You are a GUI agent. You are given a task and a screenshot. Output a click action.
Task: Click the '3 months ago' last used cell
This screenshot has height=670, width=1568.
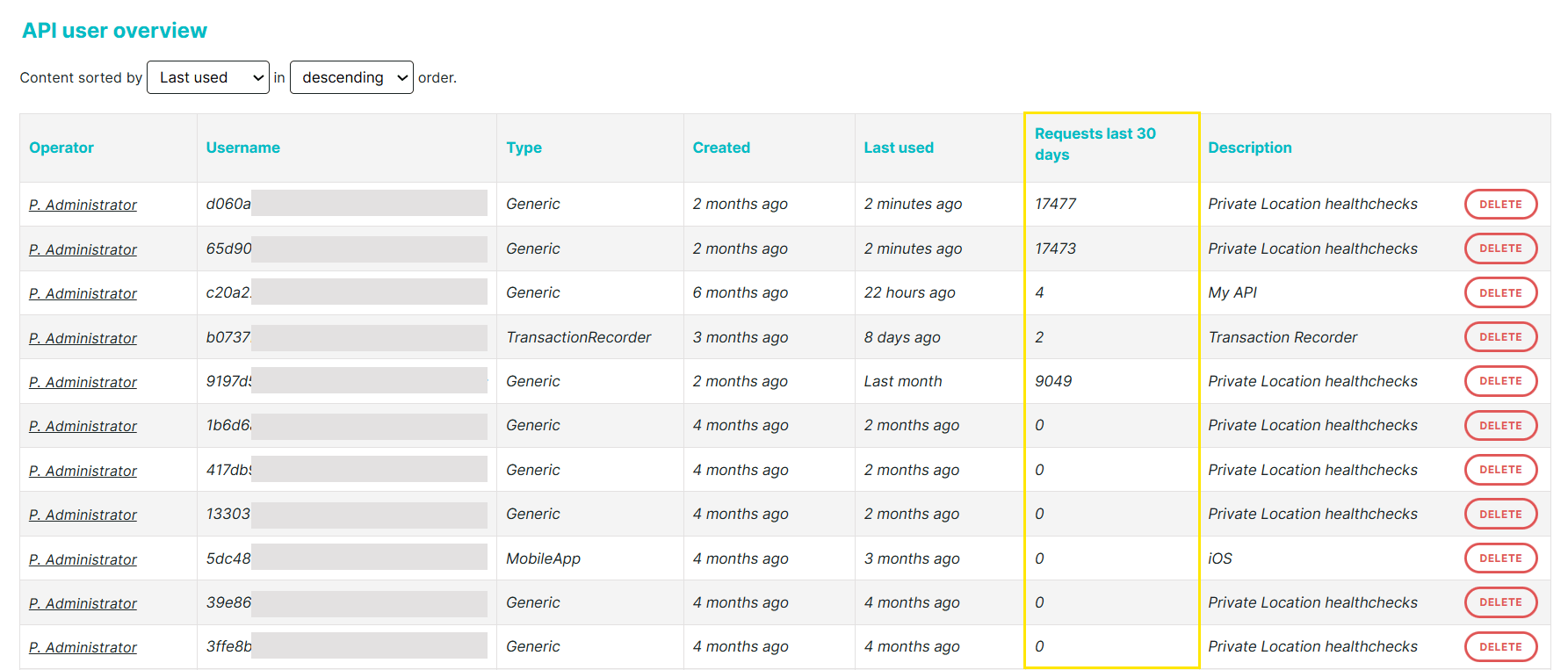click(912, 558)
